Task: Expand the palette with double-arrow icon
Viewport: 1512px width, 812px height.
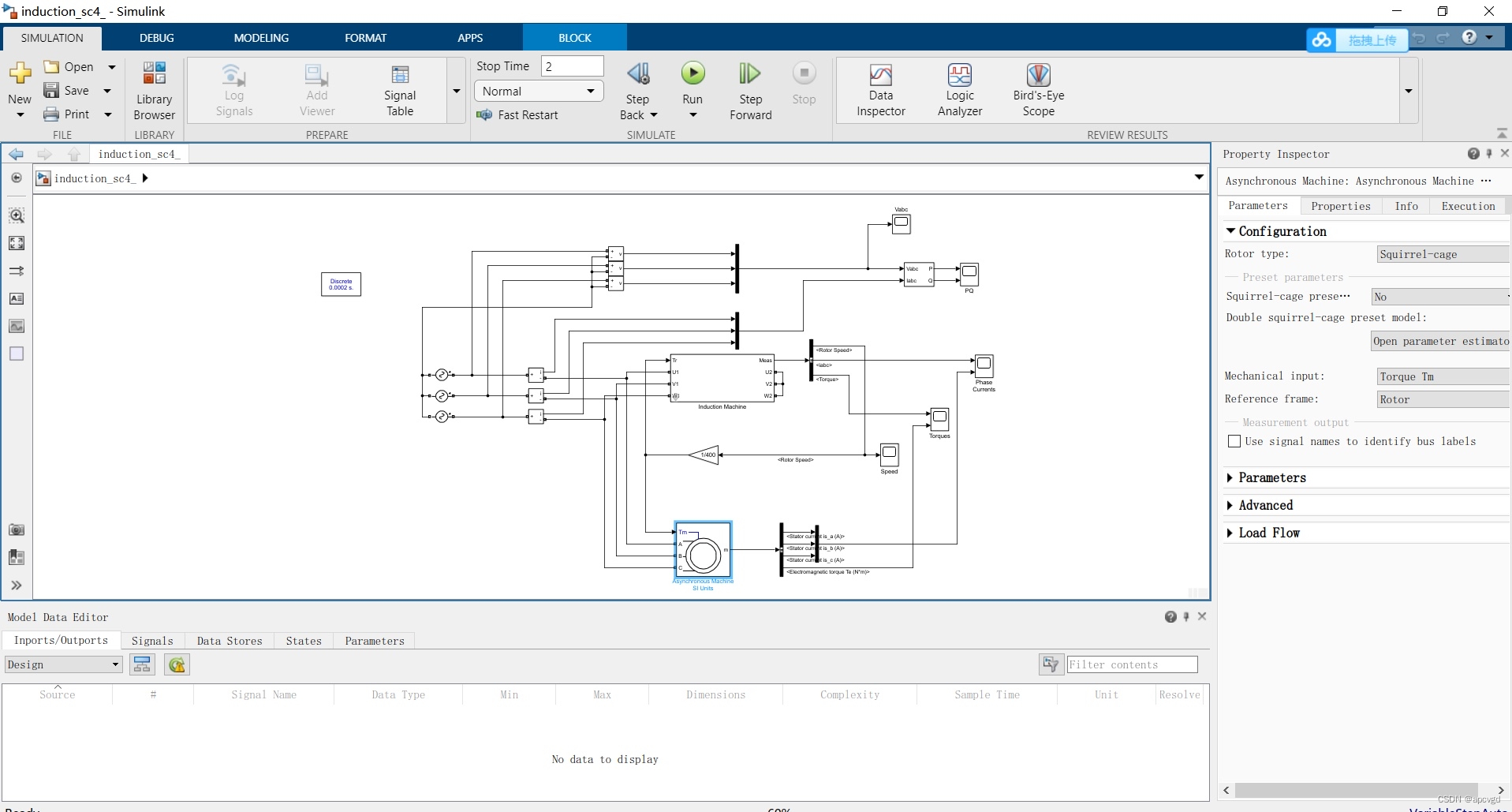Action: tap(17, 585)
